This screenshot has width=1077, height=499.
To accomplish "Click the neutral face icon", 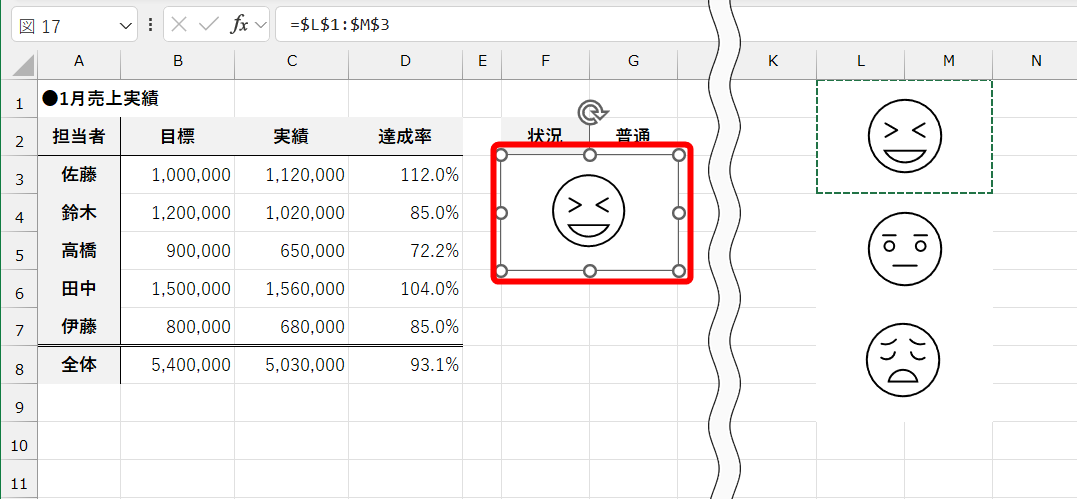I will (x=905, y=249).
